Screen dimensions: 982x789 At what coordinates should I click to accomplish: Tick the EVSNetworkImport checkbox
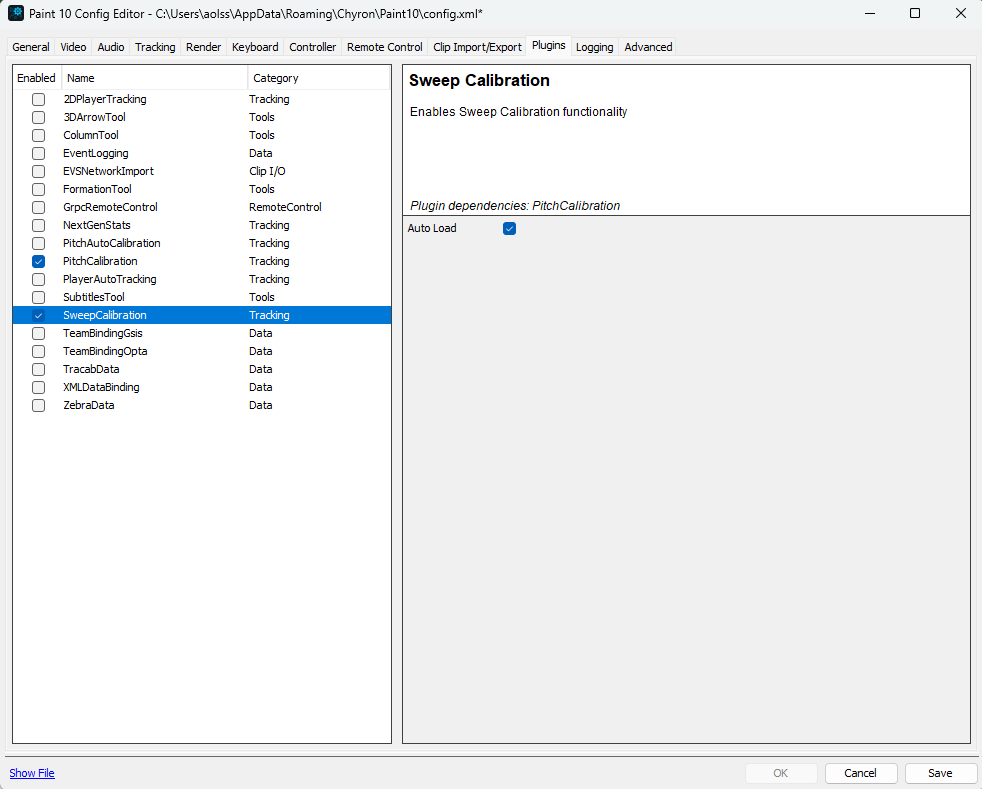pyautogui.click(x=38, y=171)
